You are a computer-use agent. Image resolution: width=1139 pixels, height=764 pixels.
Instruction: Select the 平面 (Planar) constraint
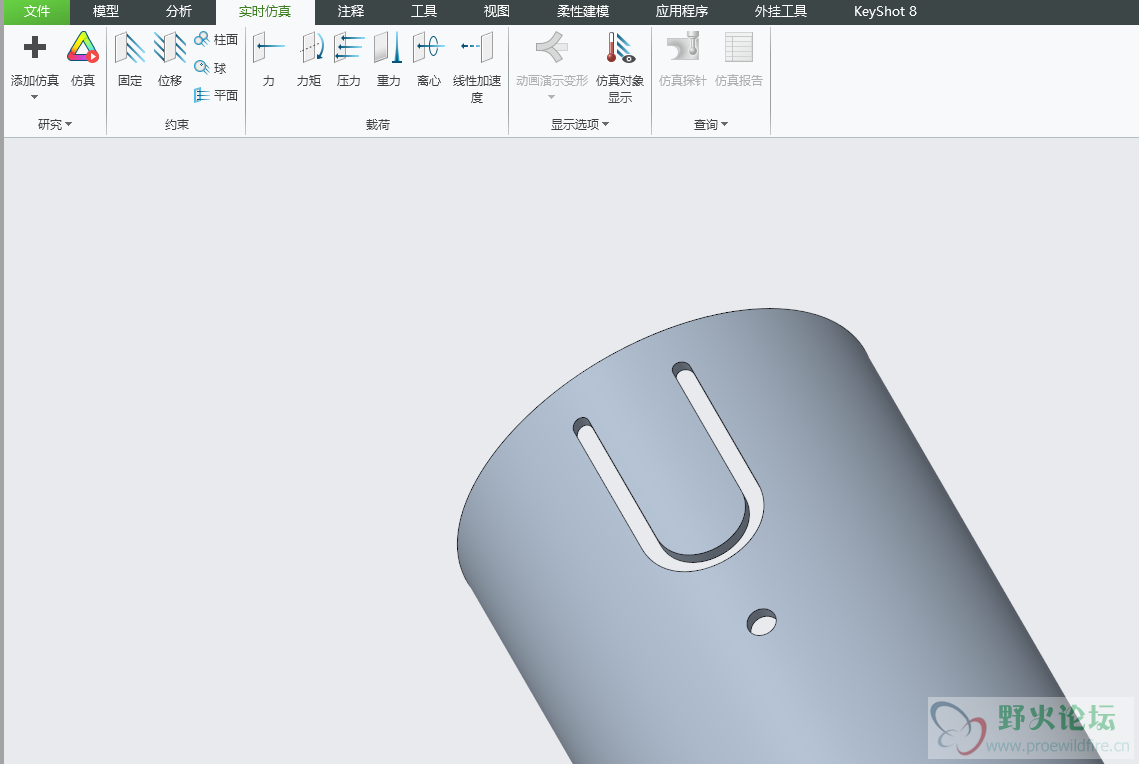pyautogui.click(x=216, y=95)
